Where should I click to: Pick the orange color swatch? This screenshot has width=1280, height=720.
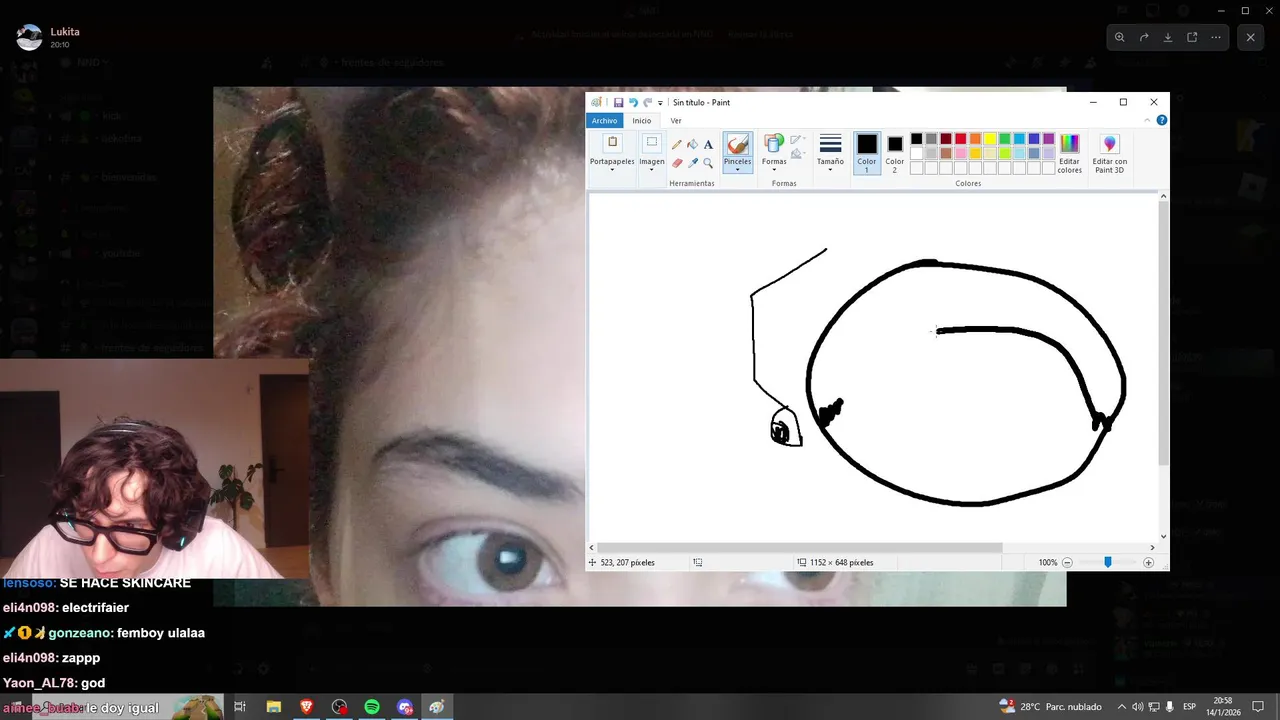[x=975, y=139]
